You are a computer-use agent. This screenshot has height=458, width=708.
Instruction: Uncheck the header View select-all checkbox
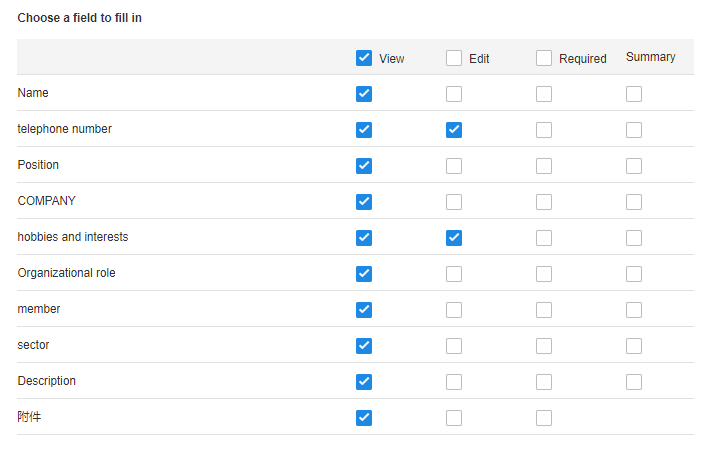pos(363,58)
